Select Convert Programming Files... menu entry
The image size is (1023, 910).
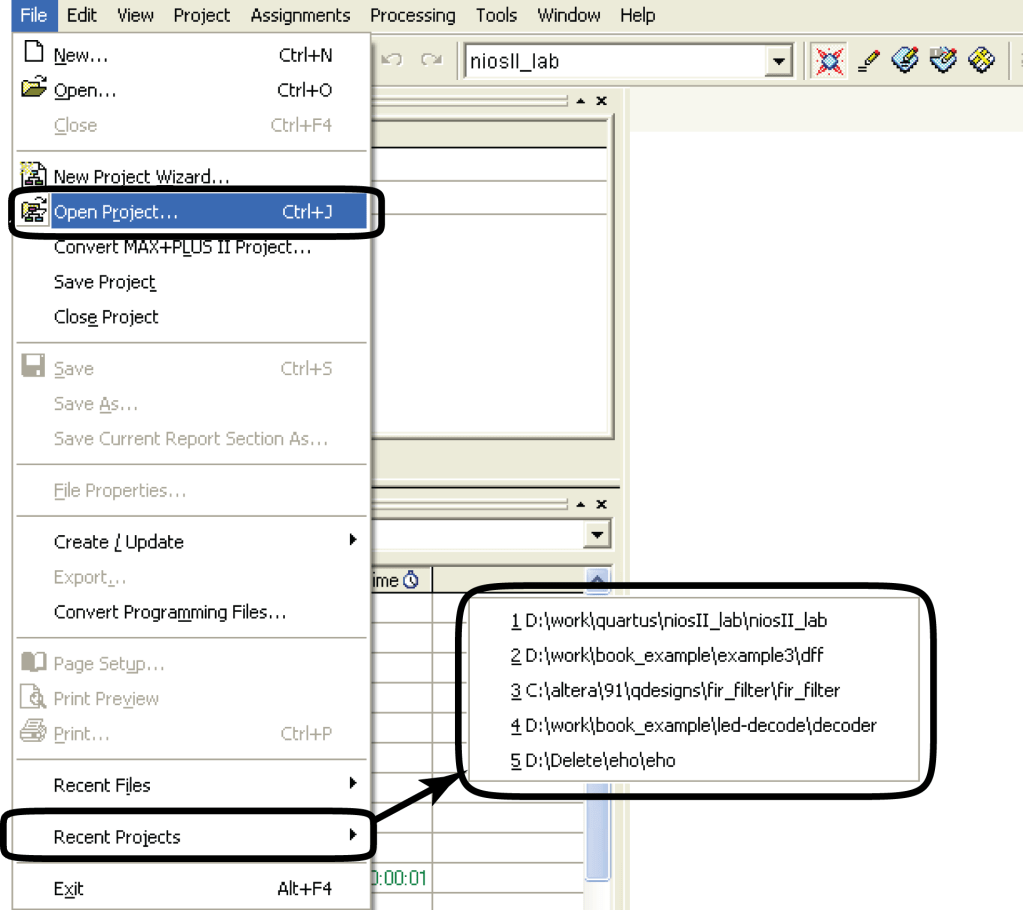170,612
